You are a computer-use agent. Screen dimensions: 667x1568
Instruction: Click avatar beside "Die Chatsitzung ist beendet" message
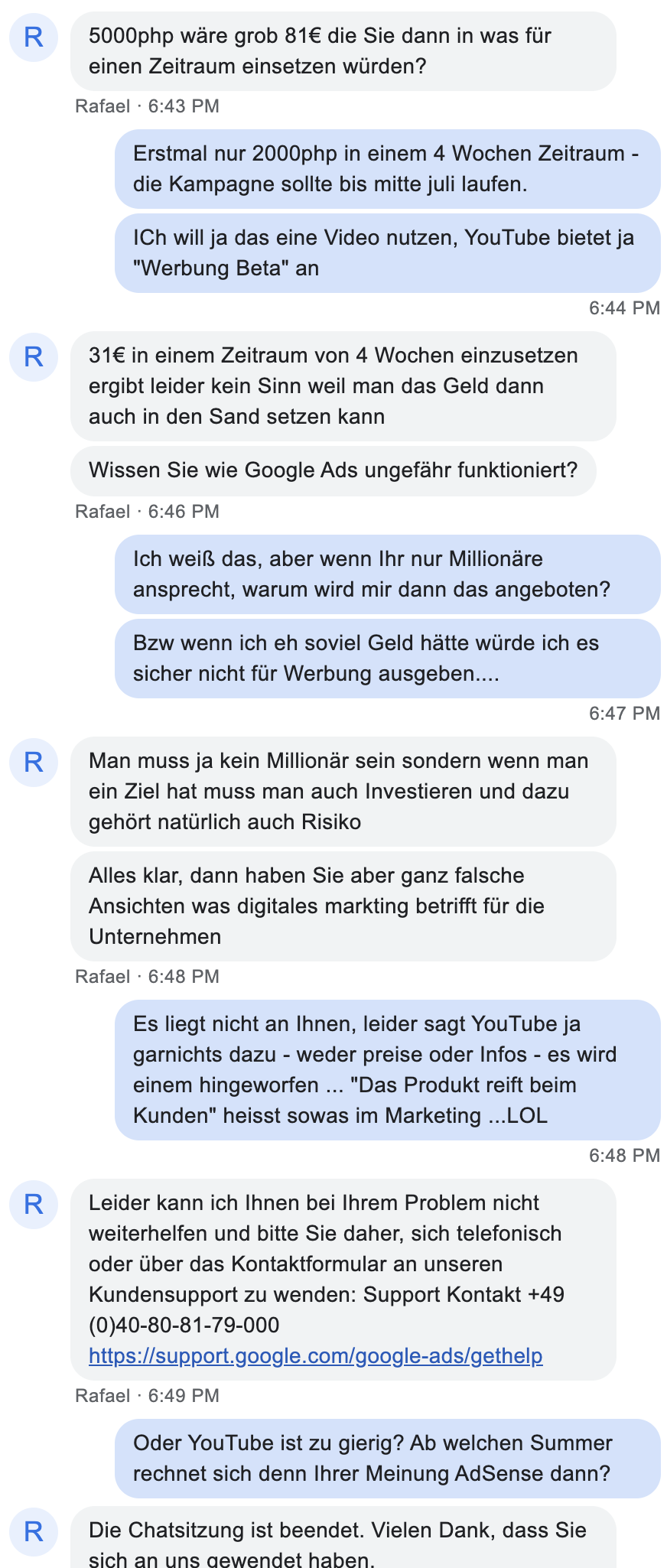point(34,1531)
